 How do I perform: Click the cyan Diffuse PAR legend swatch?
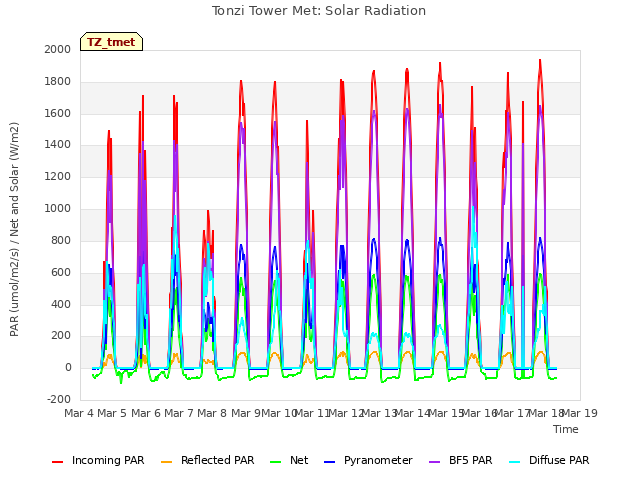tap(515, 462)
